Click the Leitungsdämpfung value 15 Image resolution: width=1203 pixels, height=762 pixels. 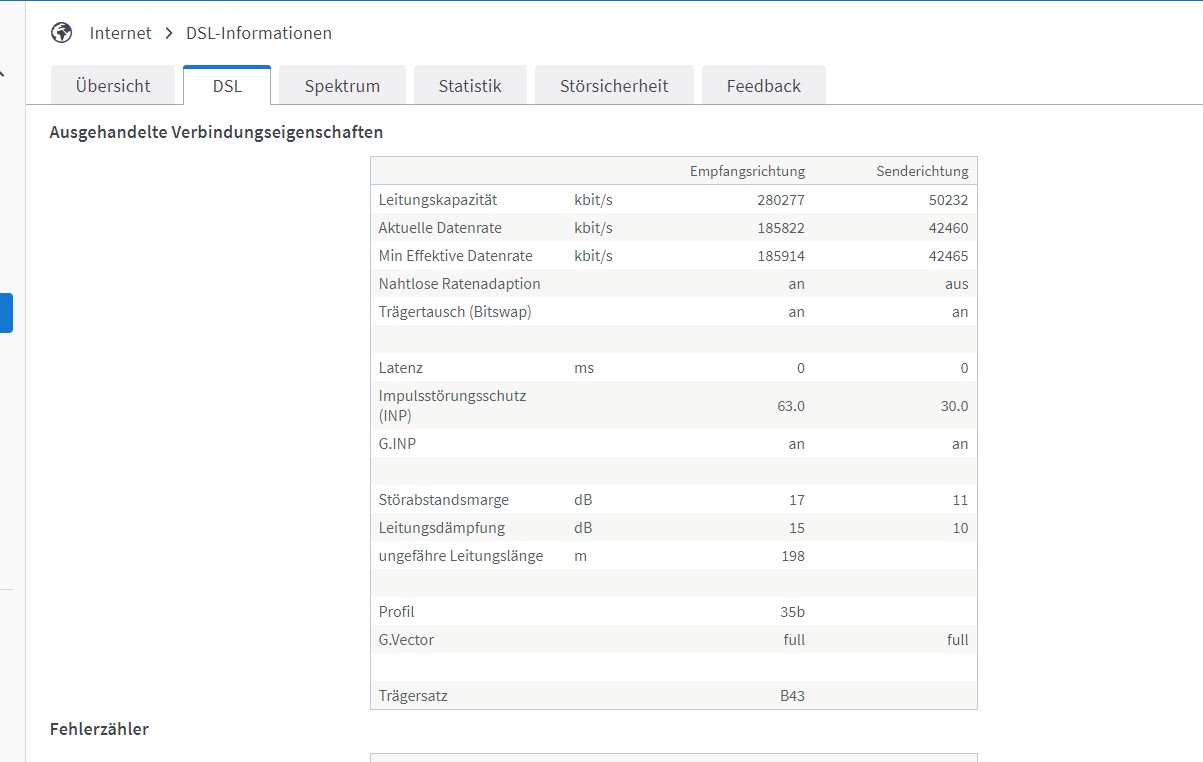tap(796, 528)
